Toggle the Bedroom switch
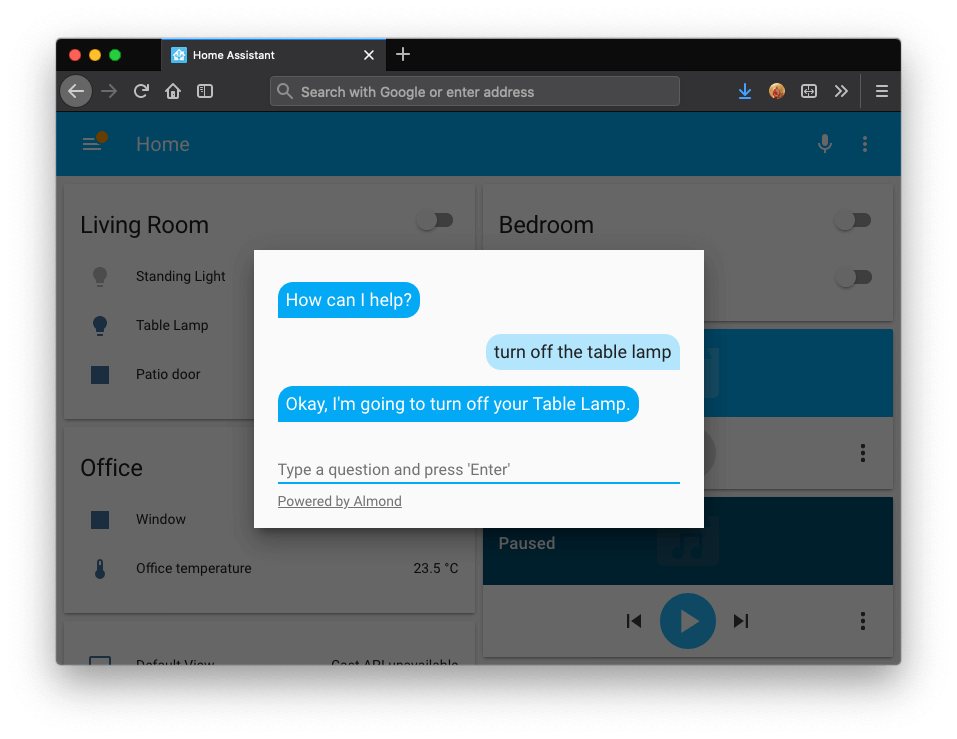Viewport: 957px width, 739px height. pos(853,219)
